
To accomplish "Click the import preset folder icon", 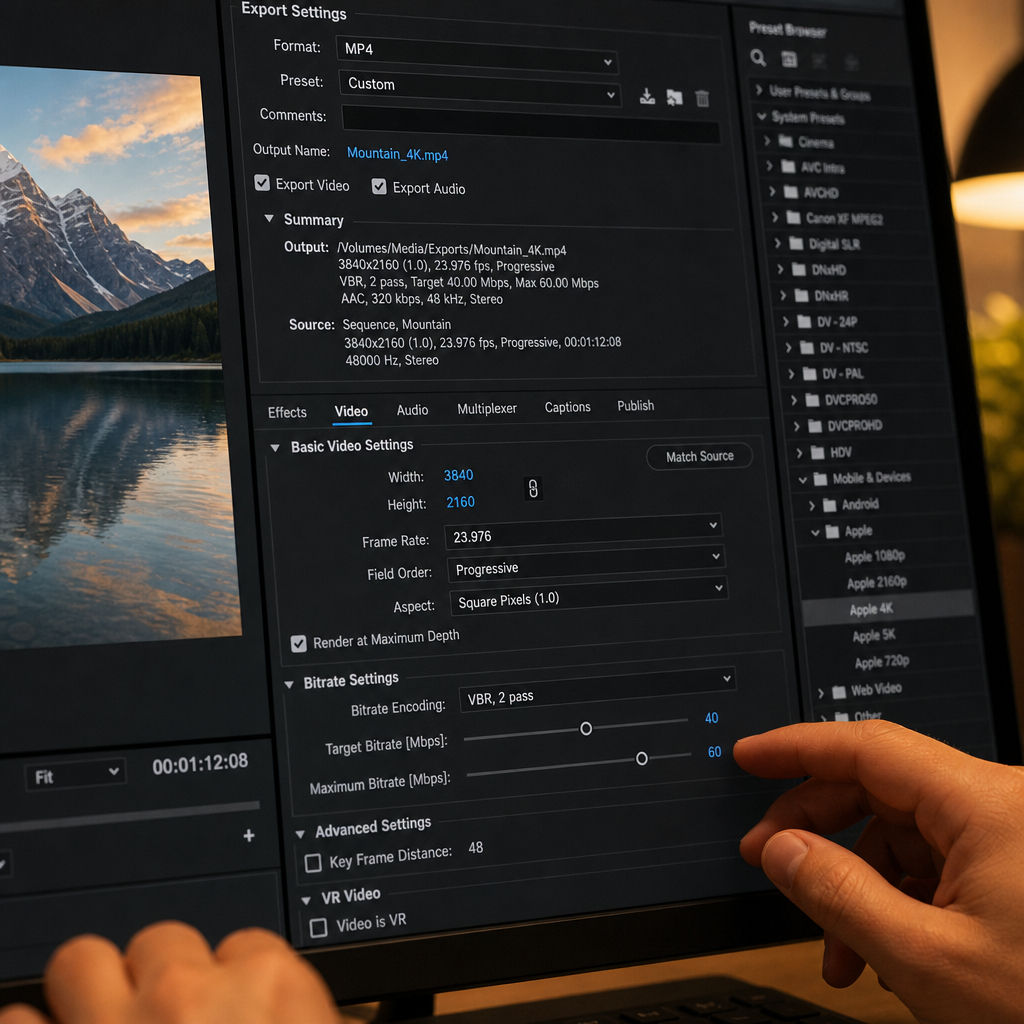I will 674,98.
